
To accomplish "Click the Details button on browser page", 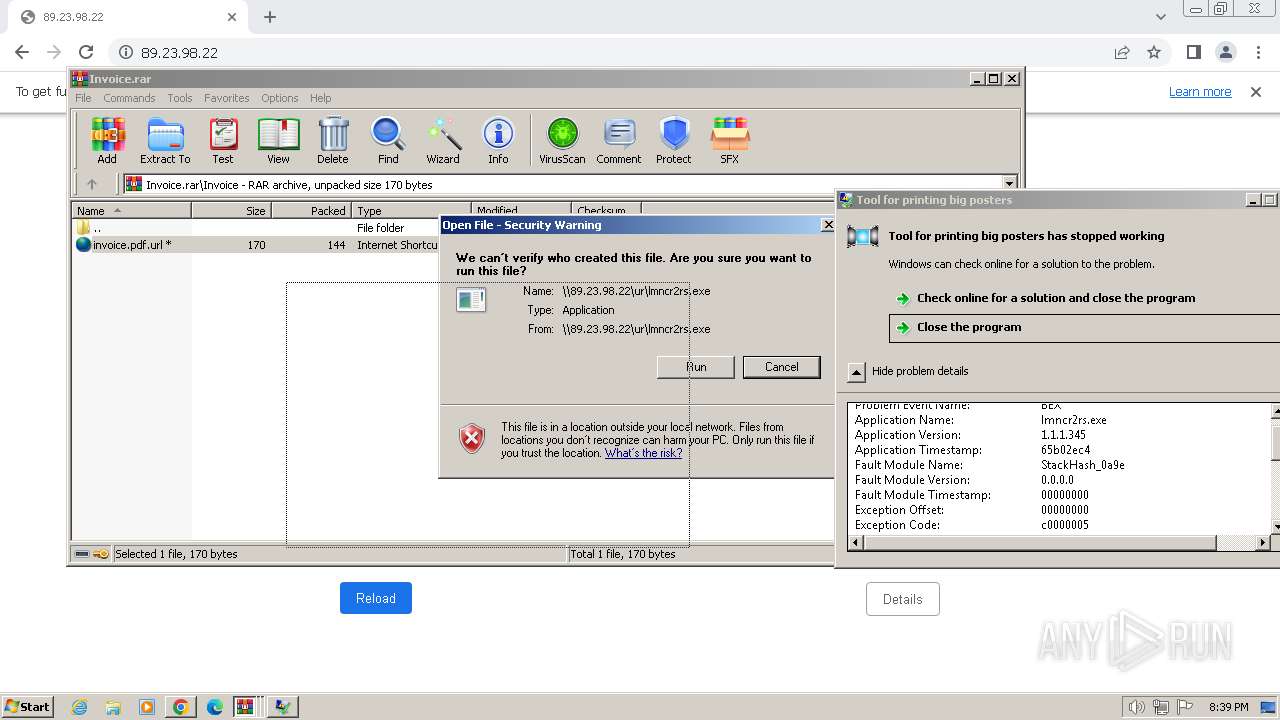I will click(x=902, y=599).
